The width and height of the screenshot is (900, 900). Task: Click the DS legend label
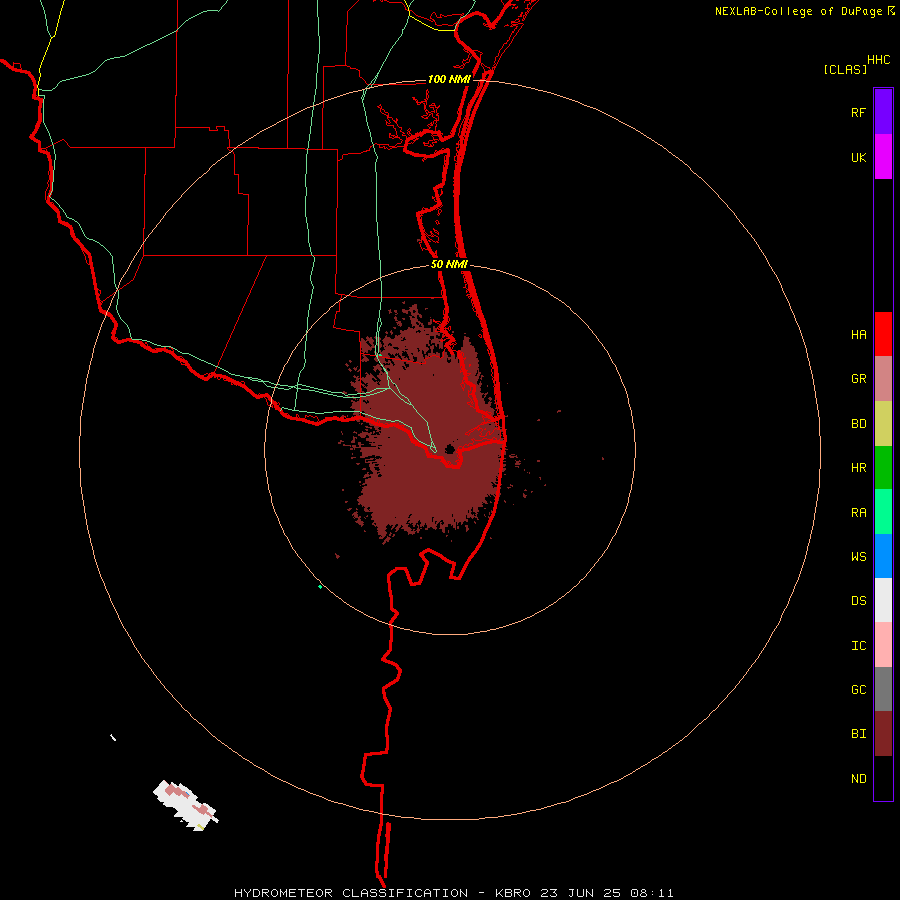pyautogui.click(x=858, y=601)
